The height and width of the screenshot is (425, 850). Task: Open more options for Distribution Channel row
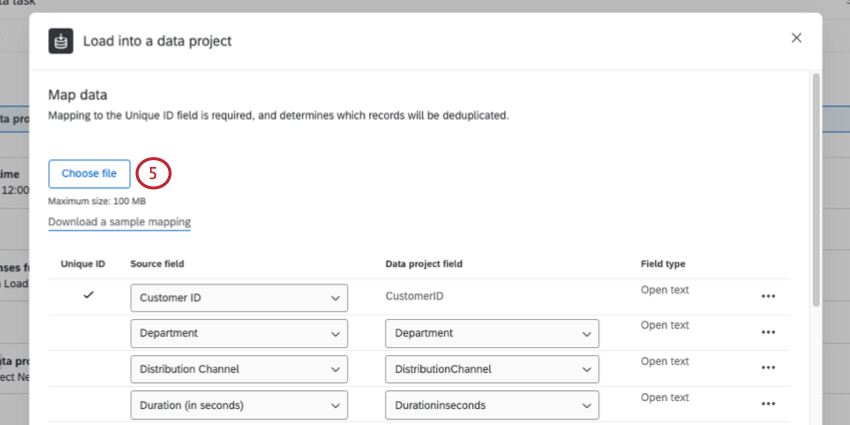click(768, 369)
